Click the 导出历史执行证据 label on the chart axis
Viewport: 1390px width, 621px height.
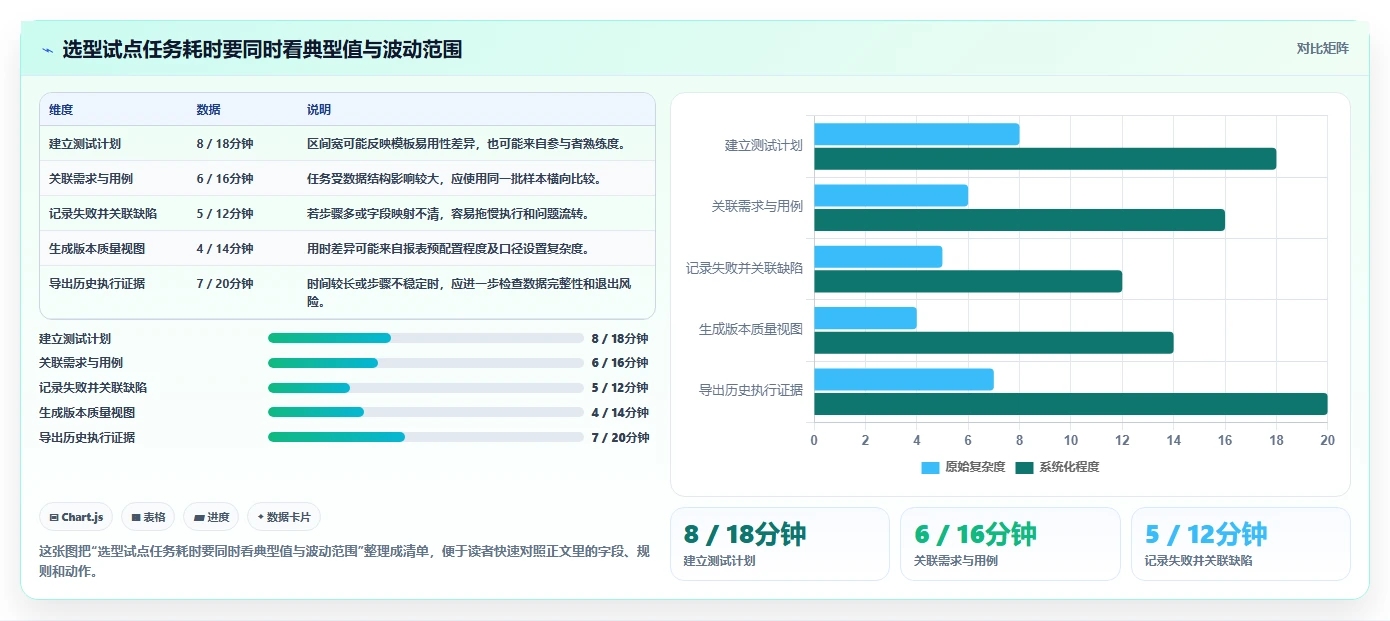click(x=750, y=391)
